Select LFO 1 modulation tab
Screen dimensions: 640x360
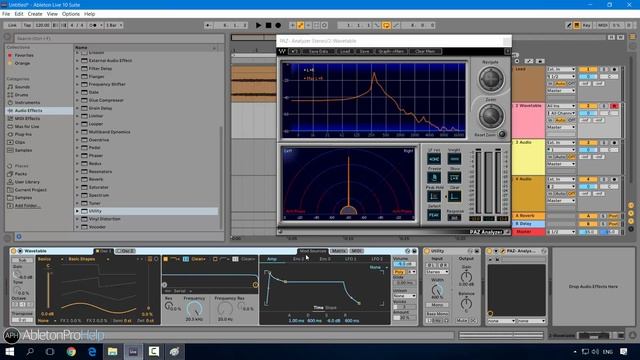coord(350,259)
